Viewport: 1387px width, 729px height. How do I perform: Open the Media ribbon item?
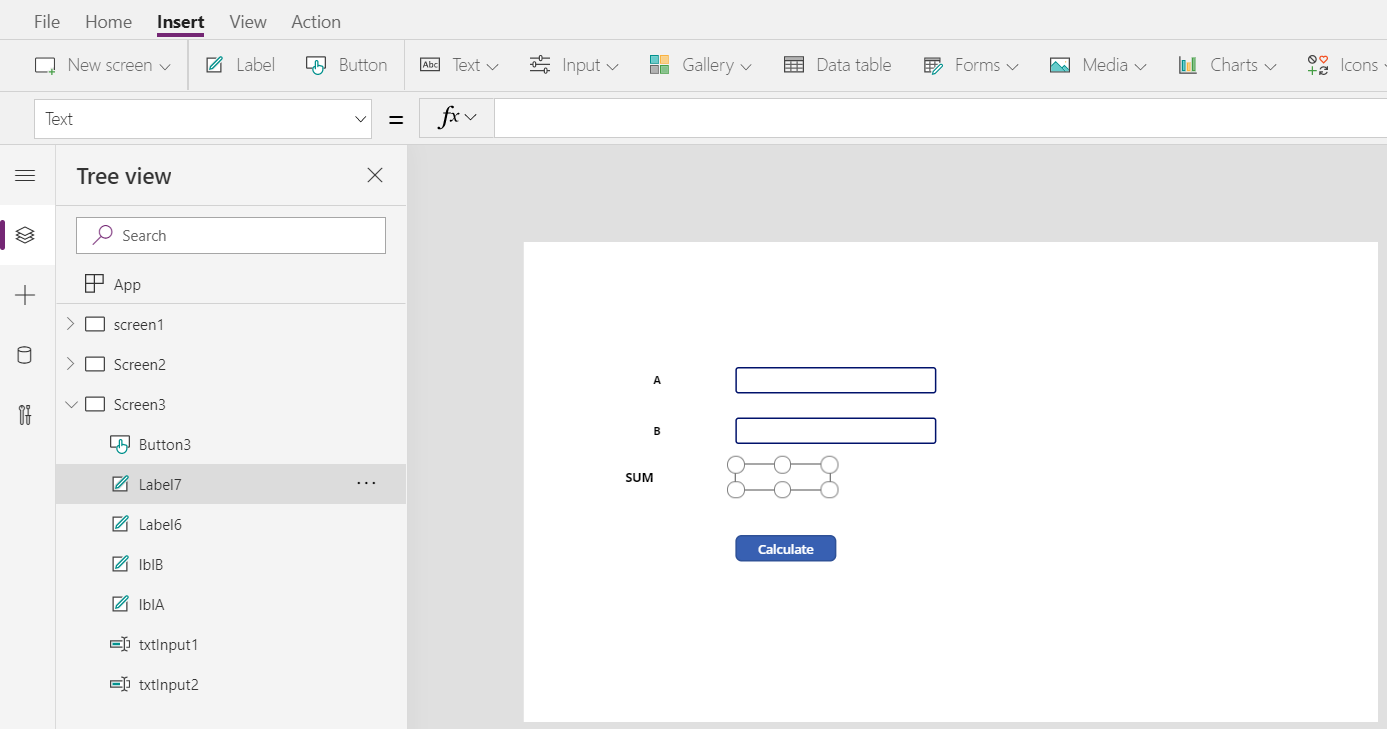1096,64
